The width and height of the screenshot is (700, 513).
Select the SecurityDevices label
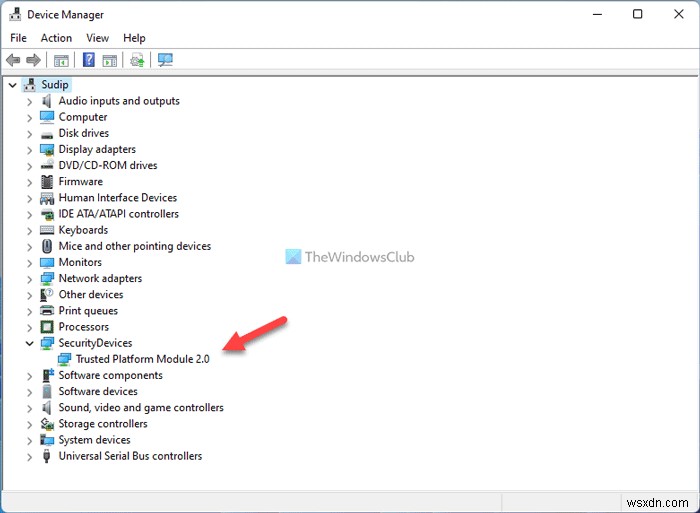tap(96, 343)
